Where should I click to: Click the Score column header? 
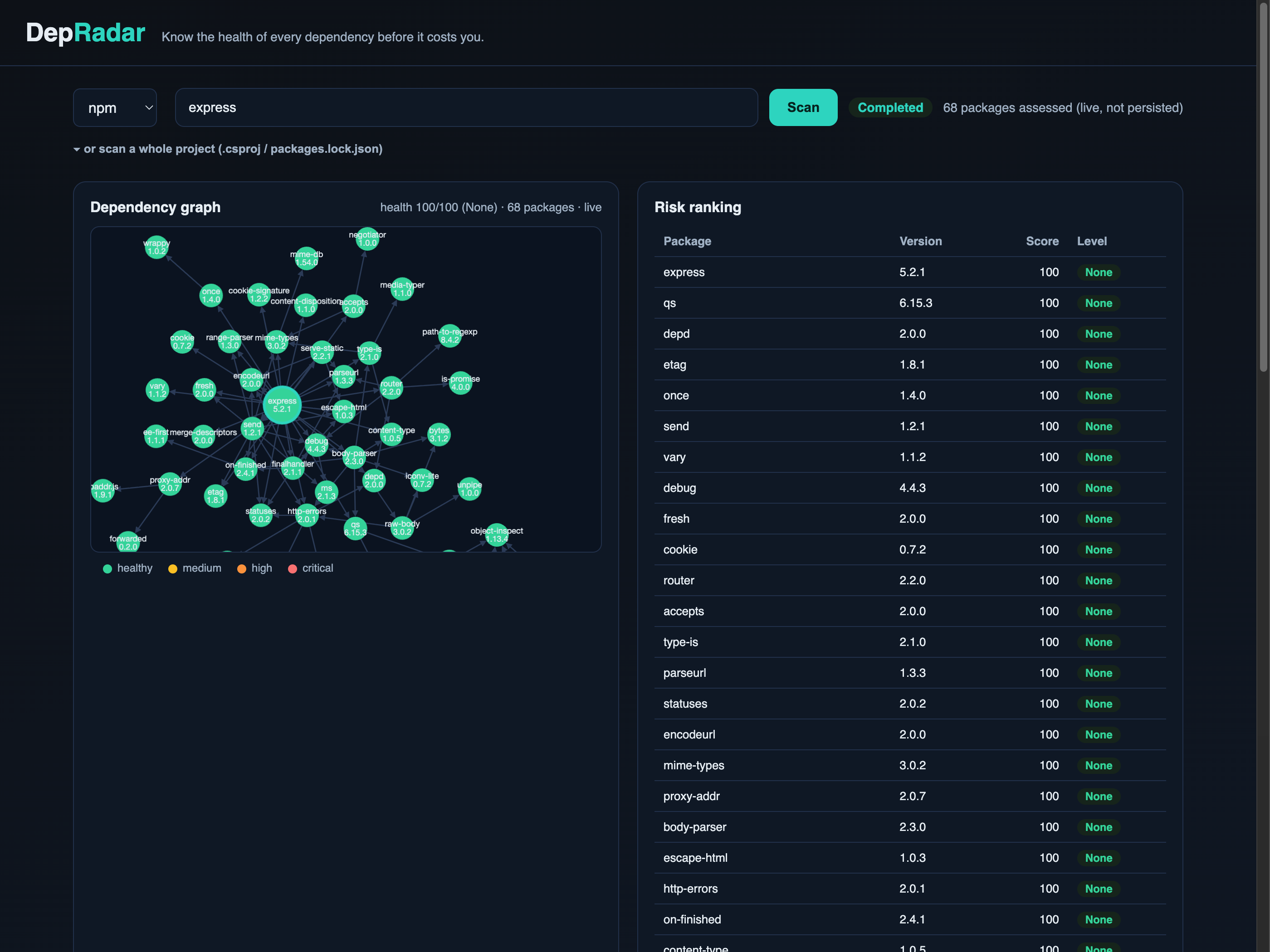point(1042,241)
